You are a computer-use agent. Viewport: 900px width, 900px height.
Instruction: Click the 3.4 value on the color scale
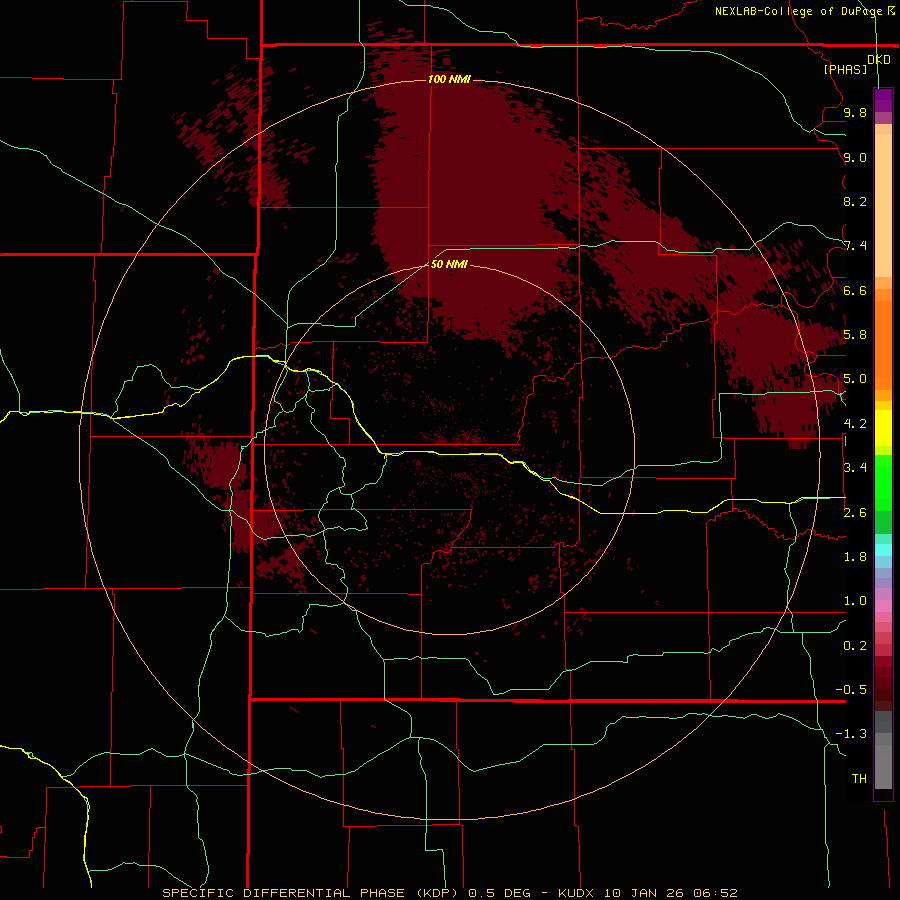tap(855, 468)
